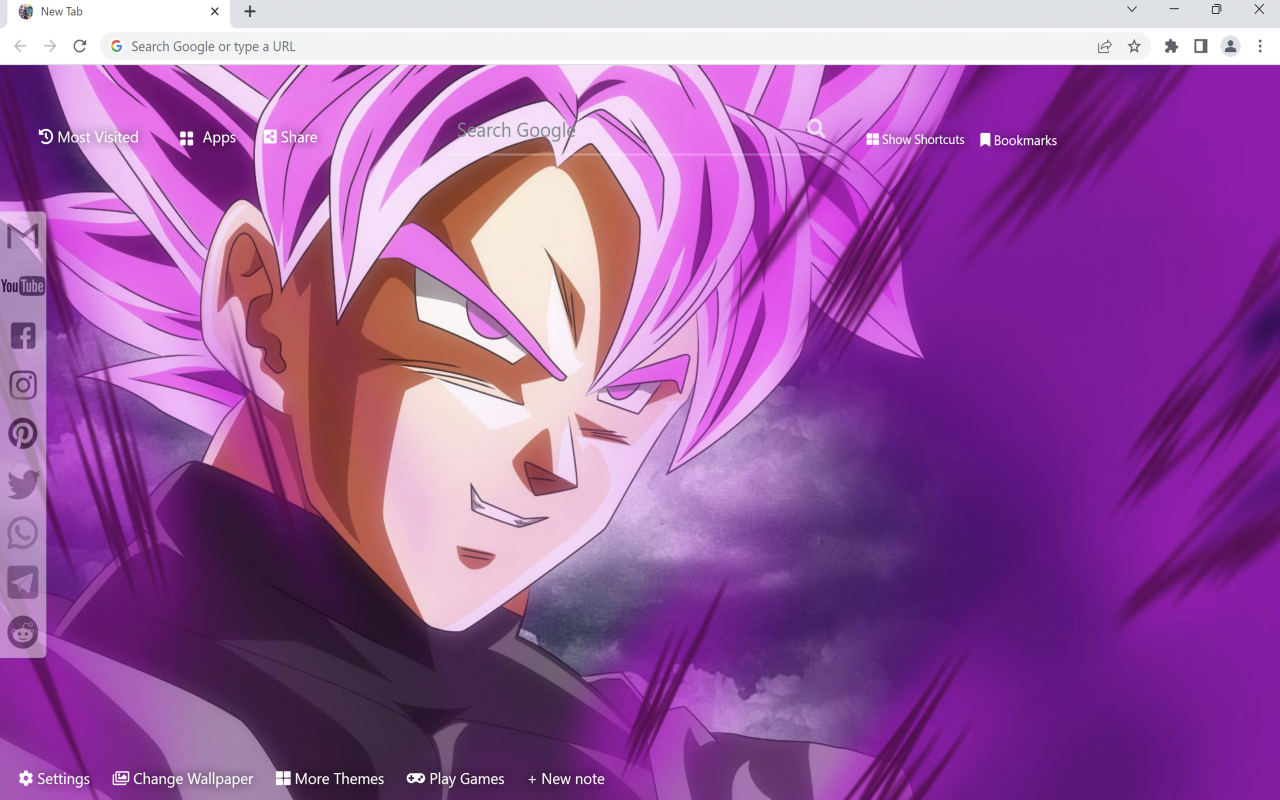Open Instagram from the sidebar
1280x800 pixels.
coord(23,385)
